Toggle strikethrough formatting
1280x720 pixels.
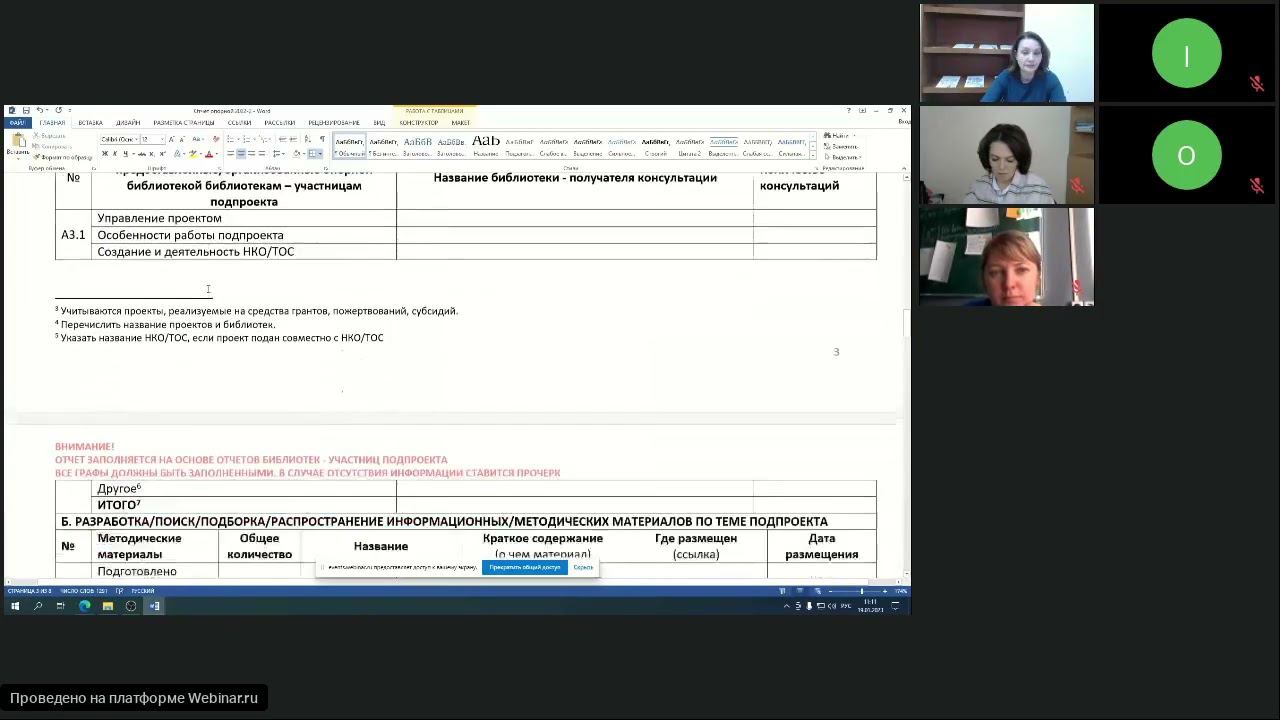click(x=142, y=154)
